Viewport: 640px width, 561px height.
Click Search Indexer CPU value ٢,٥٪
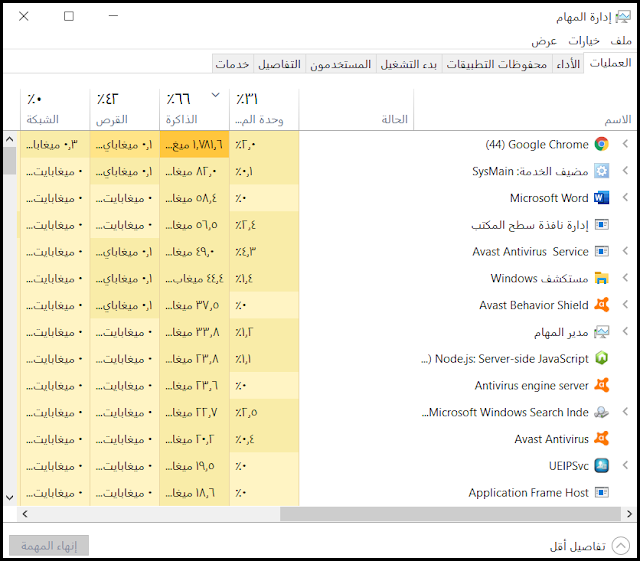264,412
